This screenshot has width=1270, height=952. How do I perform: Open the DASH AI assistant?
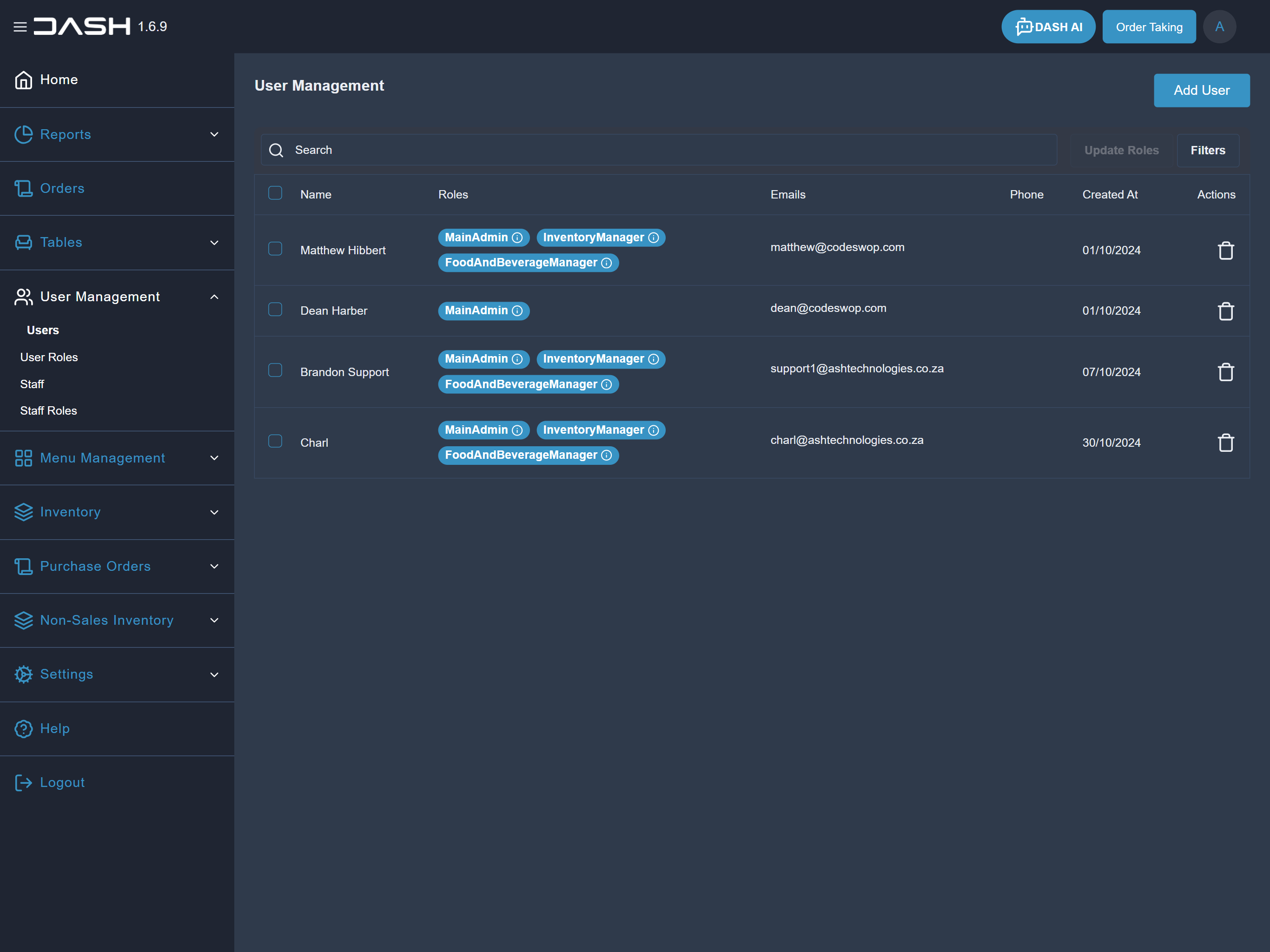click(x=1048, y=26)
